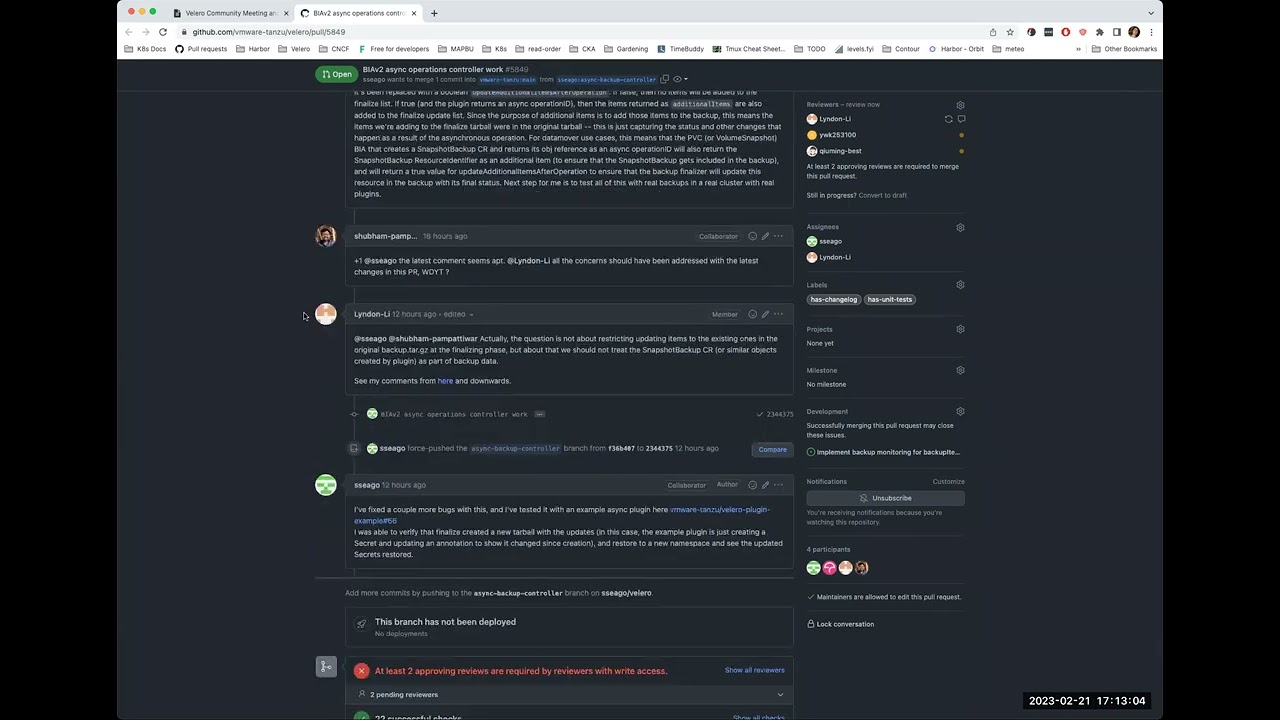Reload the page with browser refresh
The width and height of the screenshot is (1280, 720).
click(x=163, y=32)
